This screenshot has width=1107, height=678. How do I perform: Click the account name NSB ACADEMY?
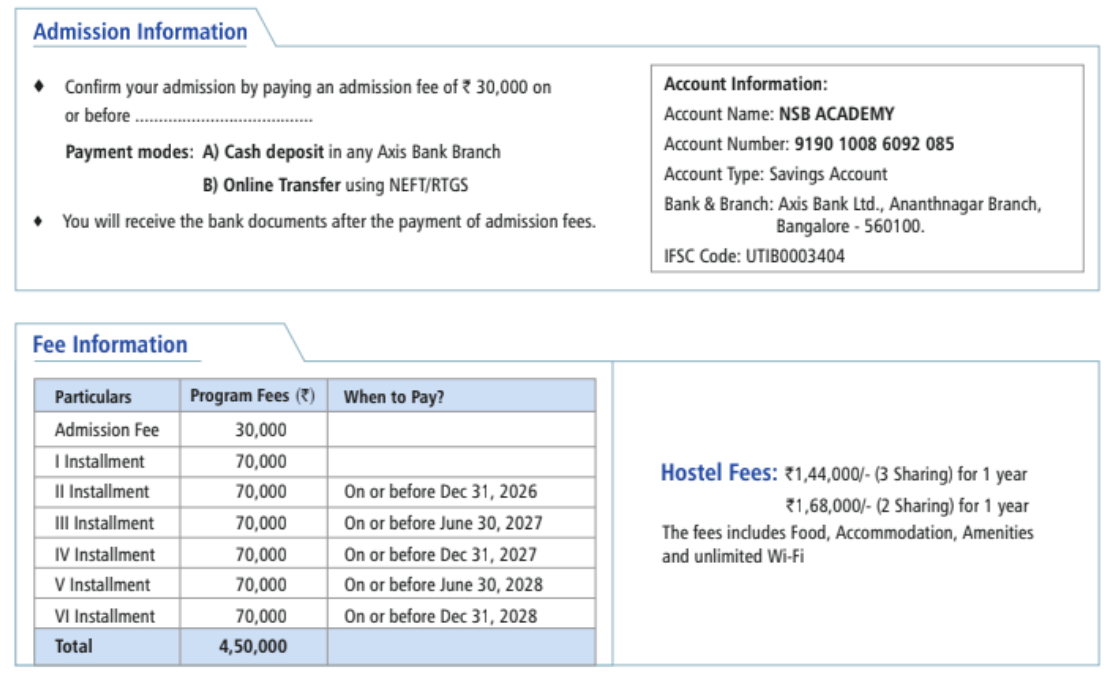point(836,114)
